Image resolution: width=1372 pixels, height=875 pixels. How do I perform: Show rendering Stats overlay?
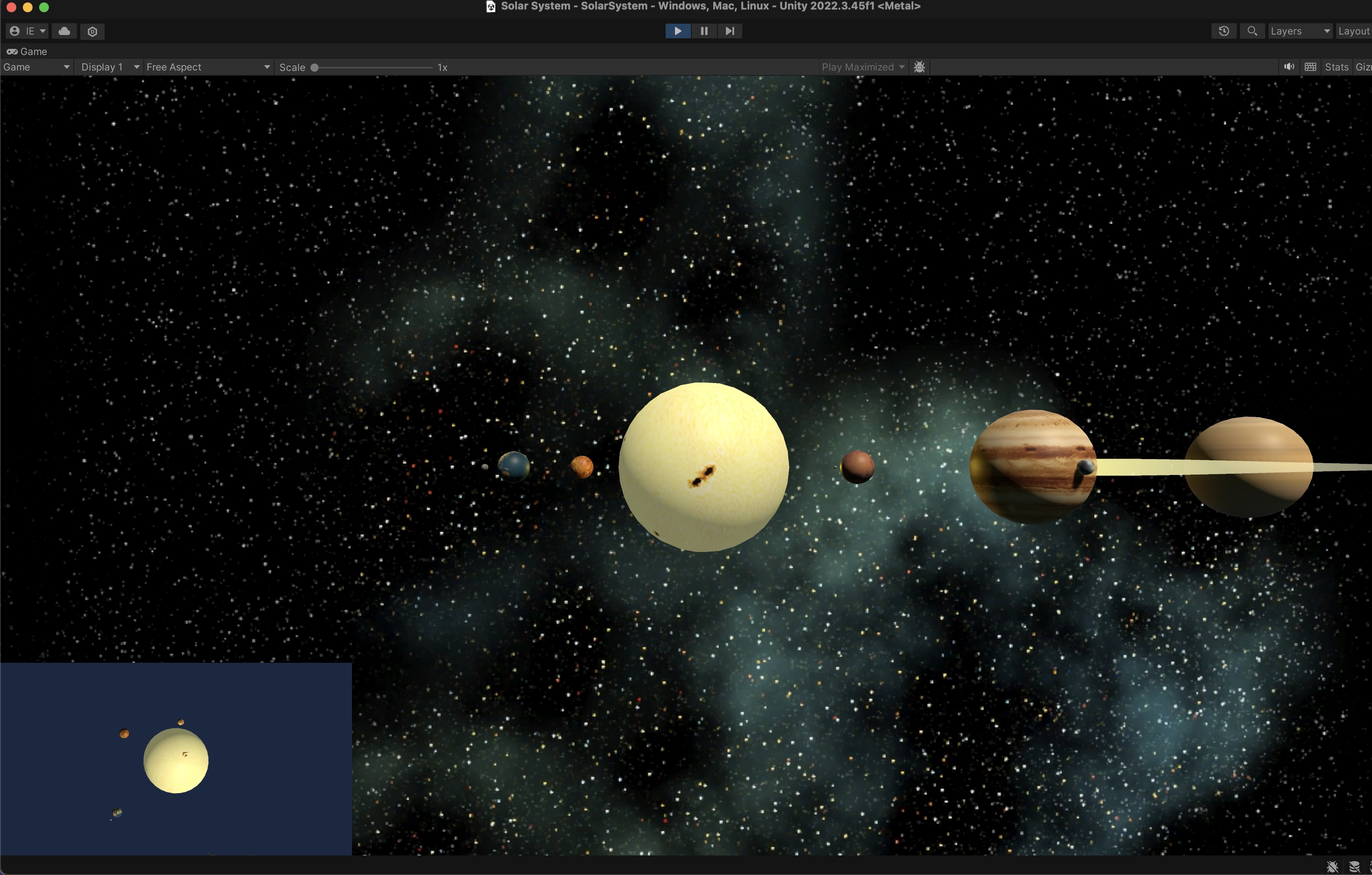click(1337, 67)
